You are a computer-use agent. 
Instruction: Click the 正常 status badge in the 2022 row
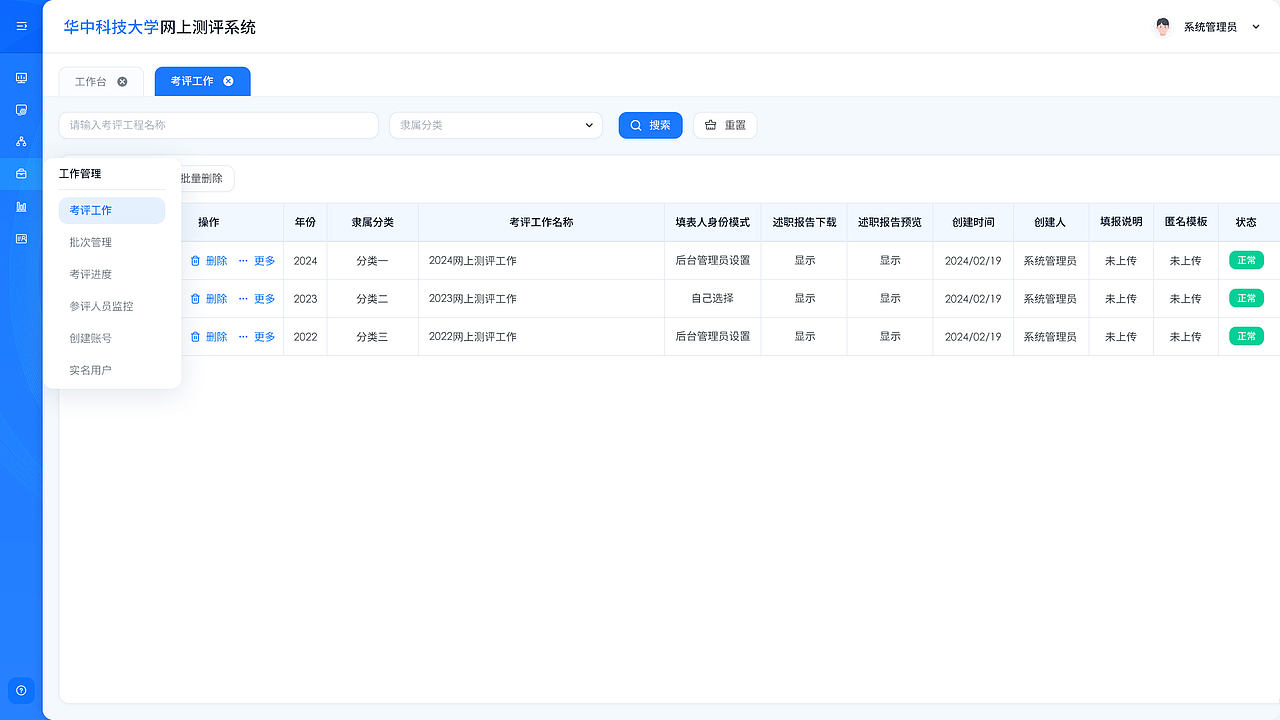[1246, 336]
